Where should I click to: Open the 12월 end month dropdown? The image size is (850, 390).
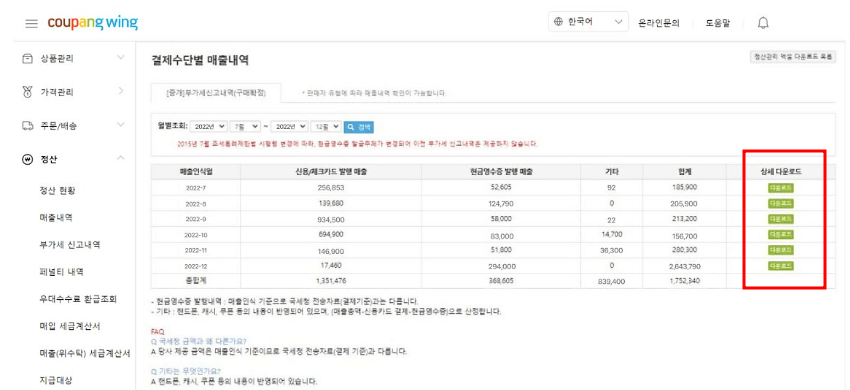pos(326,126)
